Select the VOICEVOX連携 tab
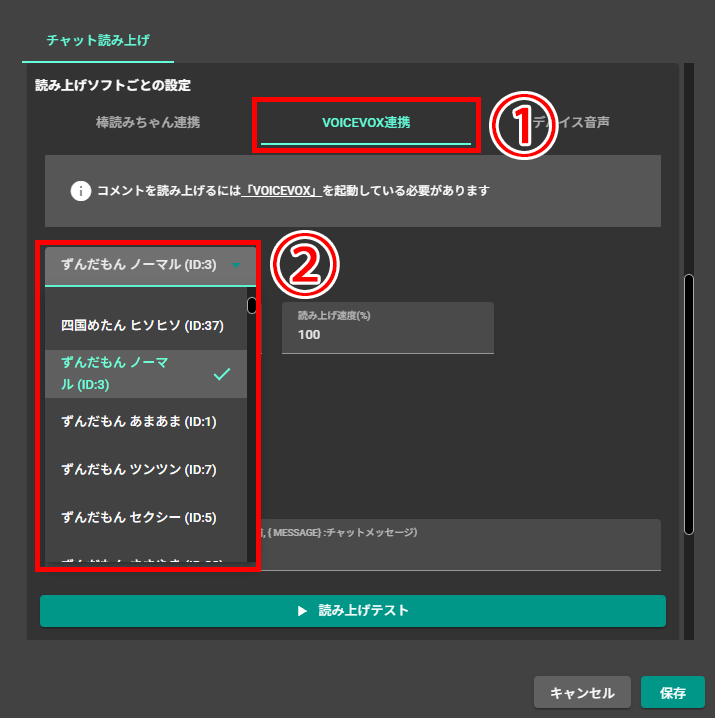715x718 pixels. click(366, 123)
